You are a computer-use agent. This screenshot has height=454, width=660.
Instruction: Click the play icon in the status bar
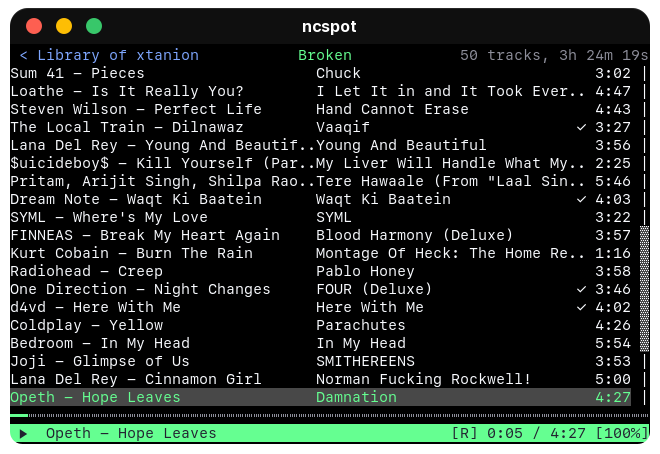23,433
